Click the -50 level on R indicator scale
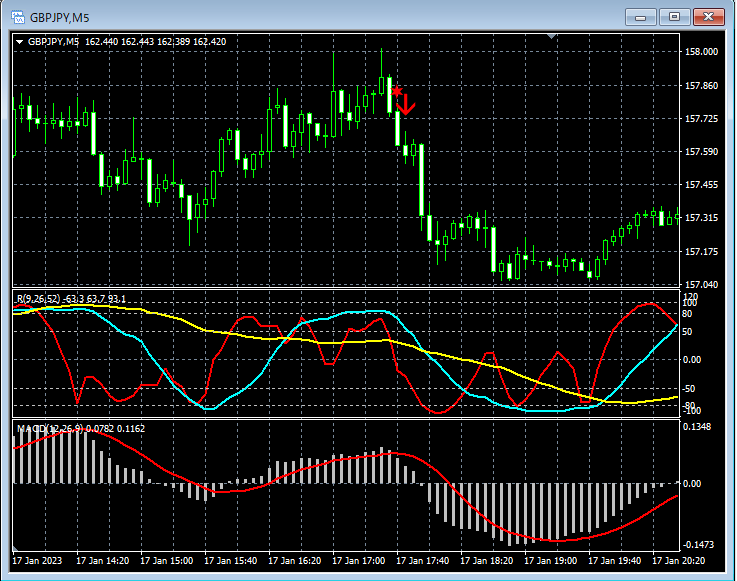The width and height of the screenshot is (737, 581). (x=688, y=389)
